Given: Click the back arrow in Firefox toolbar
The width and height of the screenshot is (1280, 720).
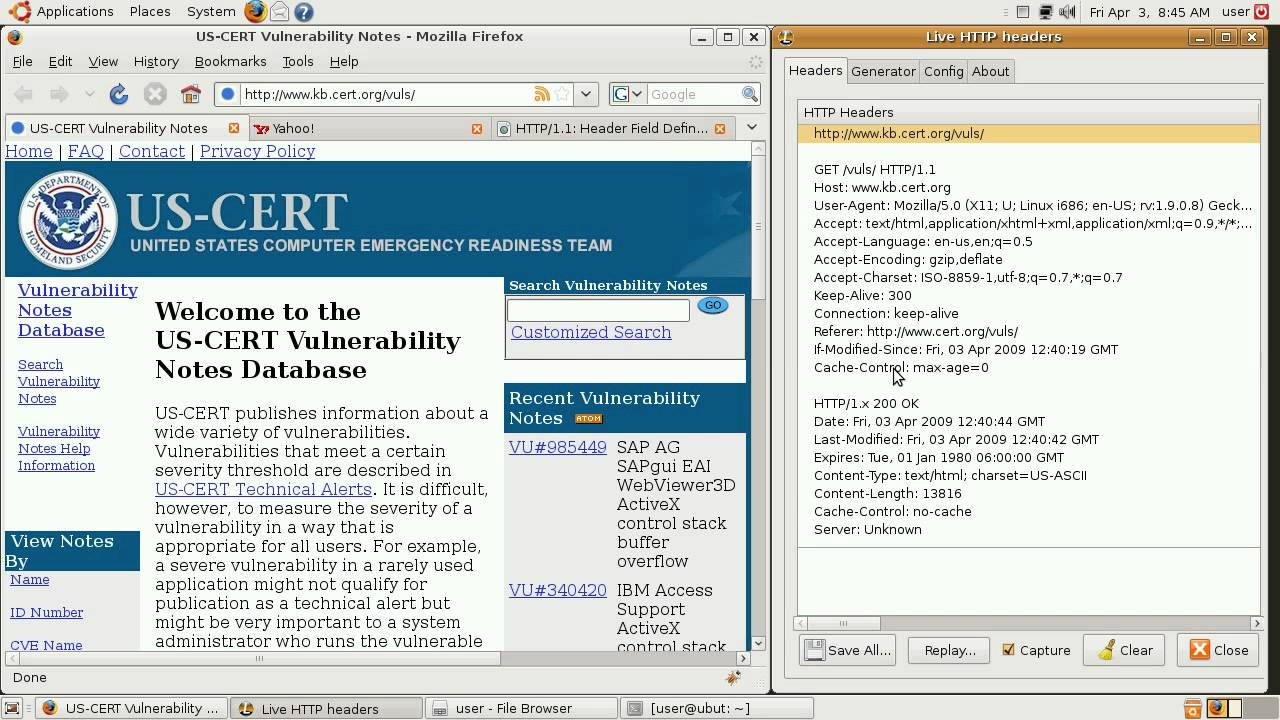Looking at the screenshot, I should click(x=23, y=94).
